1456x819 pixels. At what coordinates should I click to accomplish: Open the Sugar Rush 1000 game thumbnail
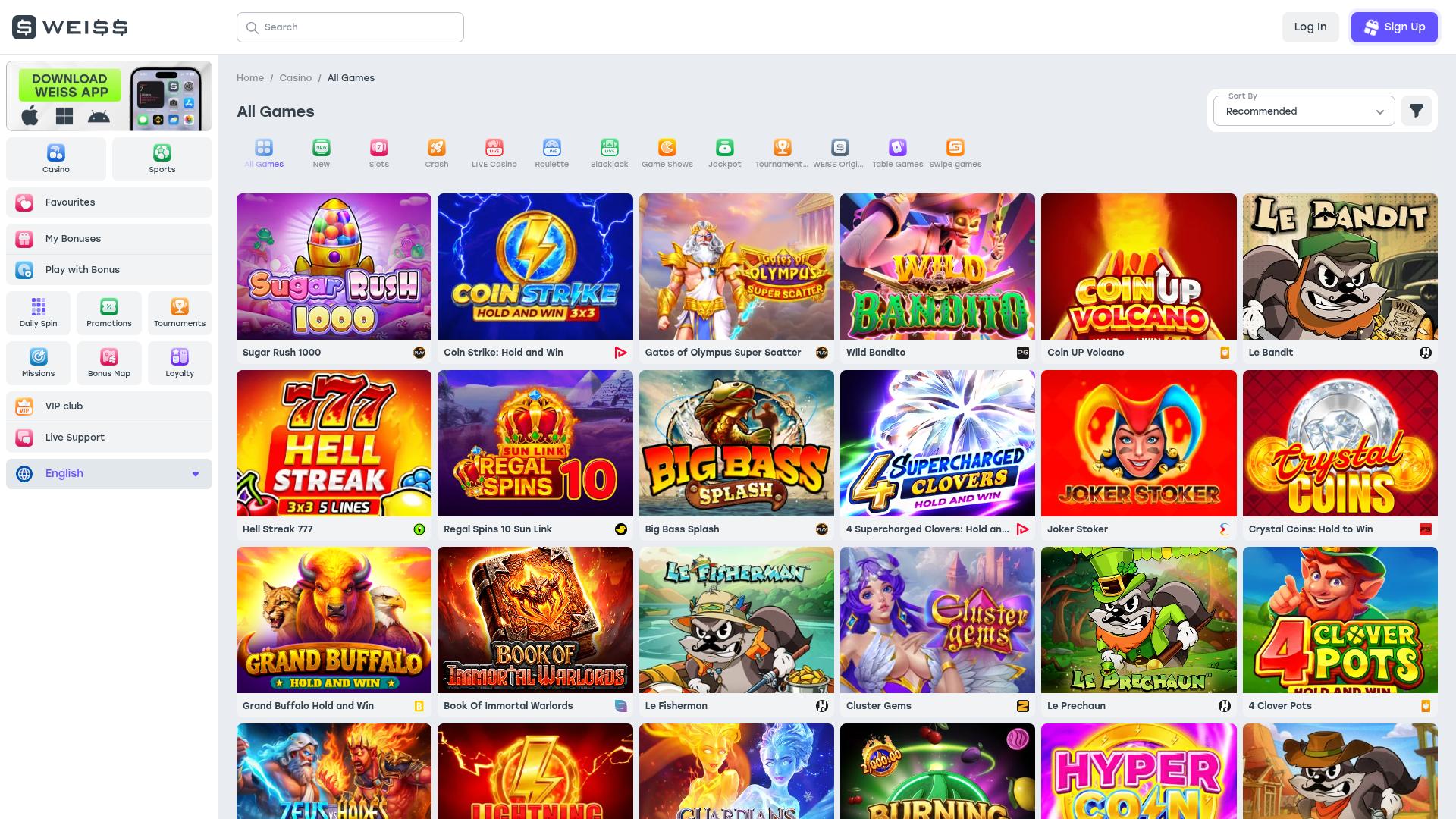coord(334,266)
